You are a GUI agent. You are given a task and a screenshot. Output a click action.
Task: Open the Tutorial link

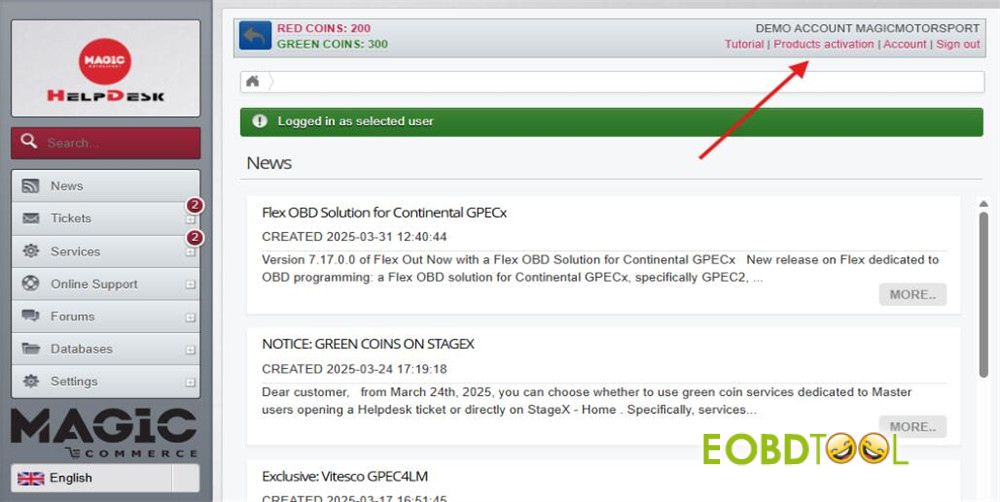[744, 44]
